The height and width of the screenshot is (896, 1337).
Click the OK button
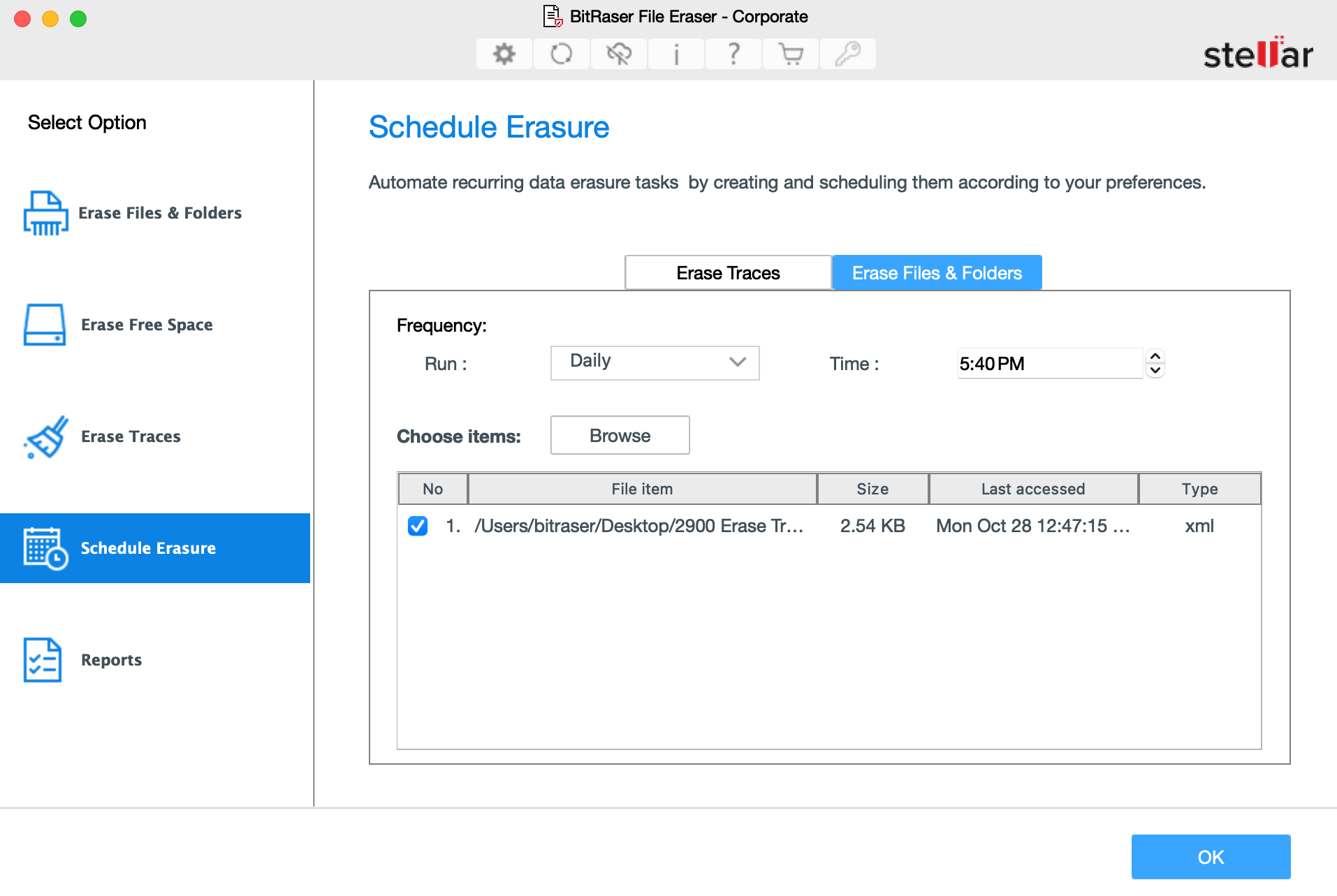pyautogui.click(x=1211, y=857)
